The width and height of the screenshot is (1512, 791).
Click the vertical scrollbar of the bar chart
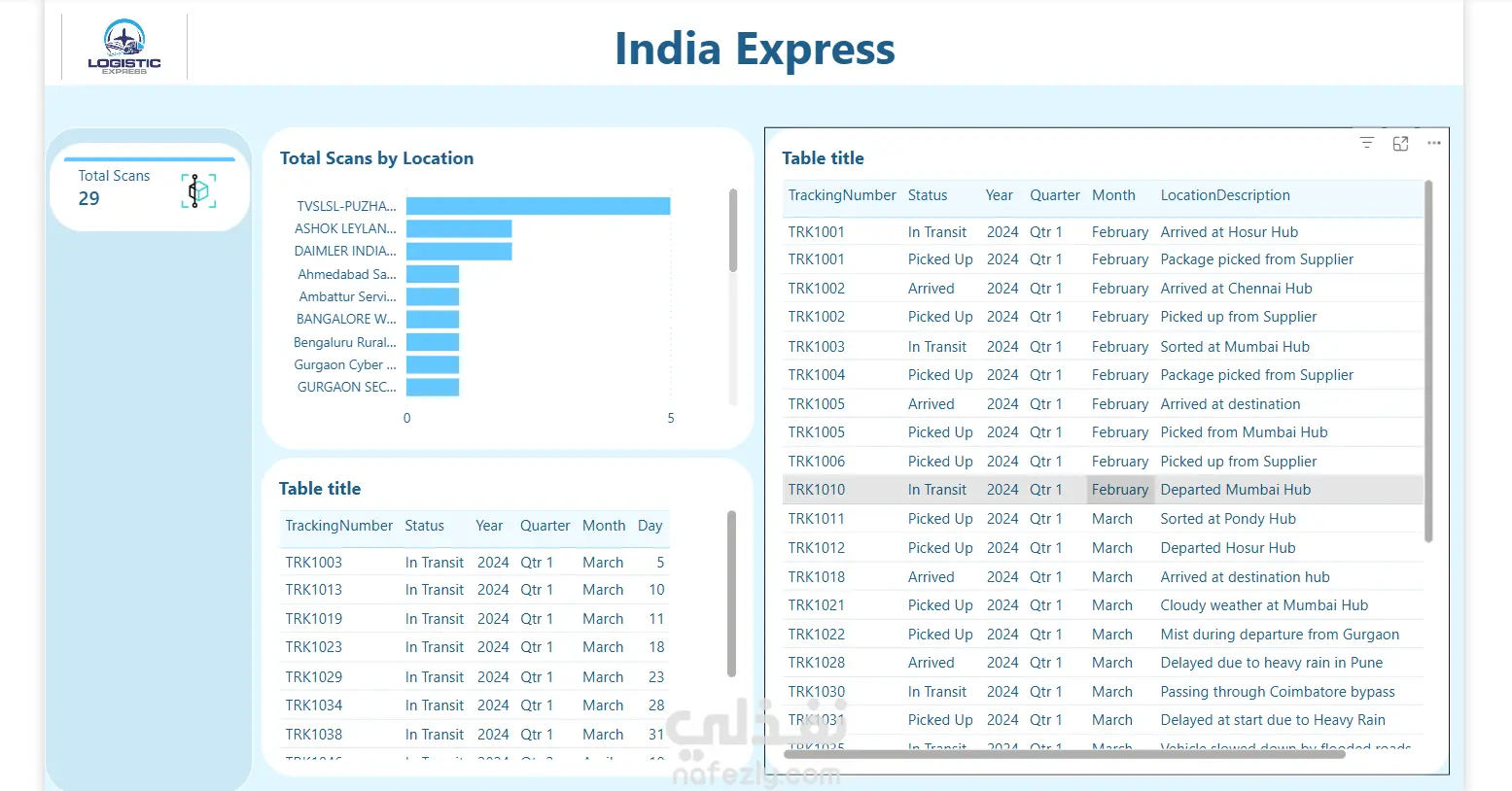[x=733, y=230]
